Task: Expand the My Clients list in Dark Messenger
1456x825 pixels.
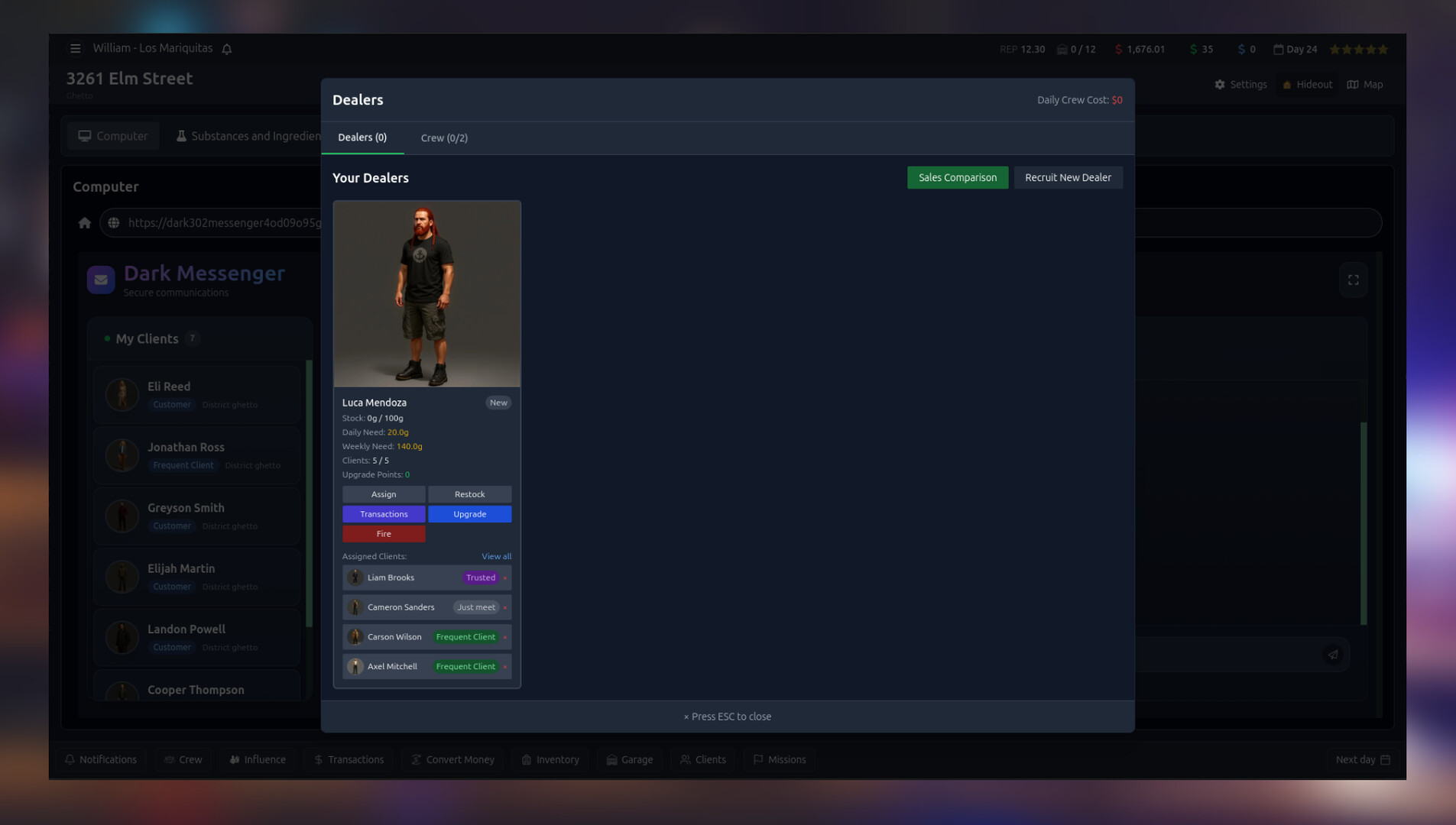Action: pos(147,338)
